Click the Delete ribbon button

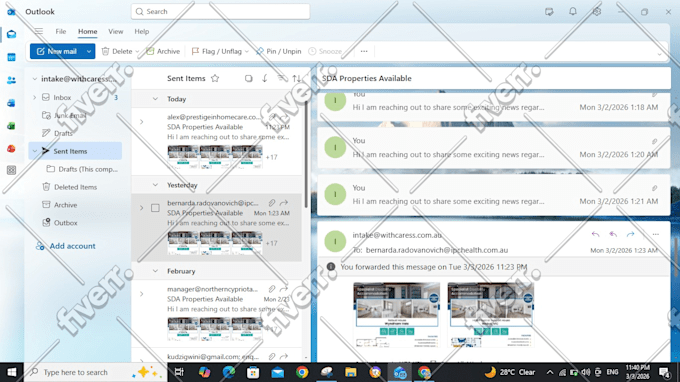pos(117,51)
